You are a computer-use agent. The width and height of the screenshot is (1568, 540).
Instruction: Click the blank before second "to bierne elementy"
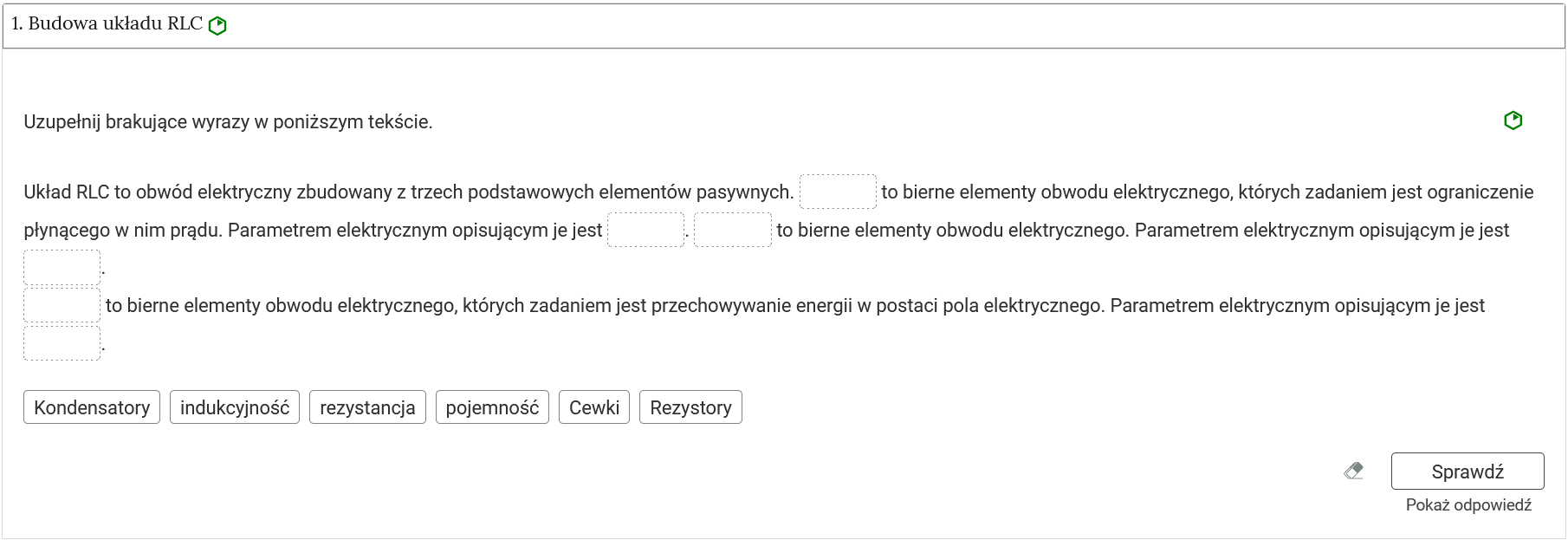732,231
